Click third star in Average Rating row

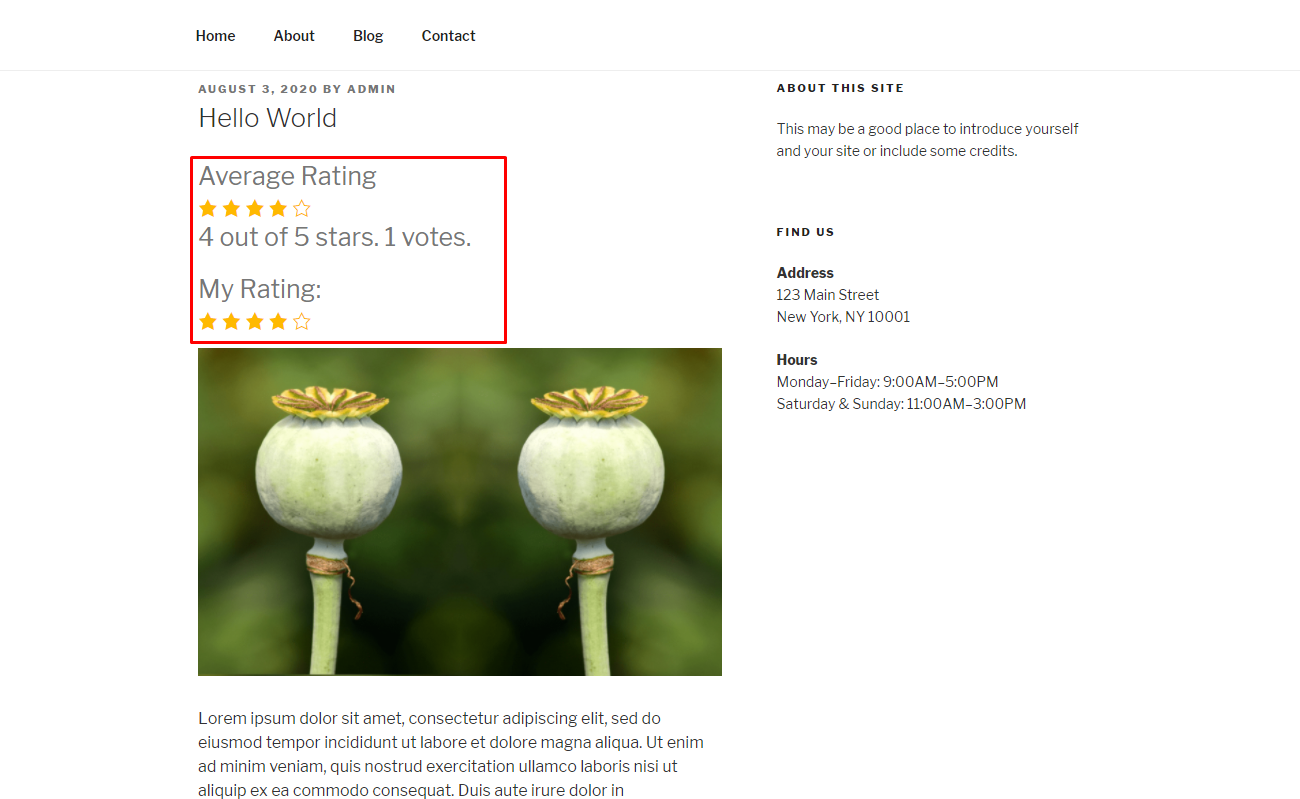255,209
